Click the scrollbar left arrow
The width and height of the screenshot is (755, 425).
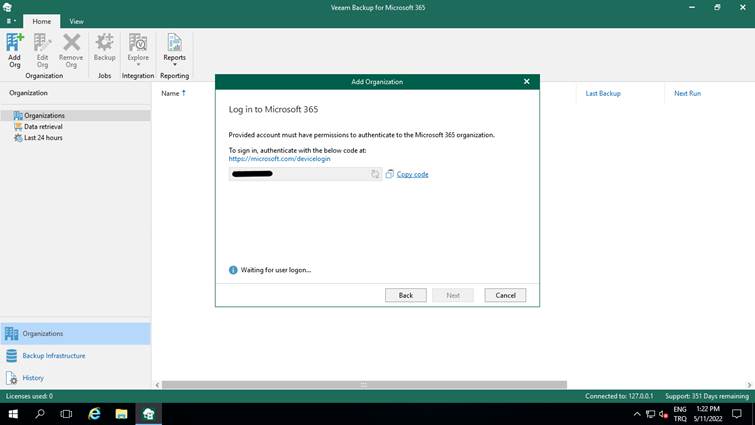157,385
